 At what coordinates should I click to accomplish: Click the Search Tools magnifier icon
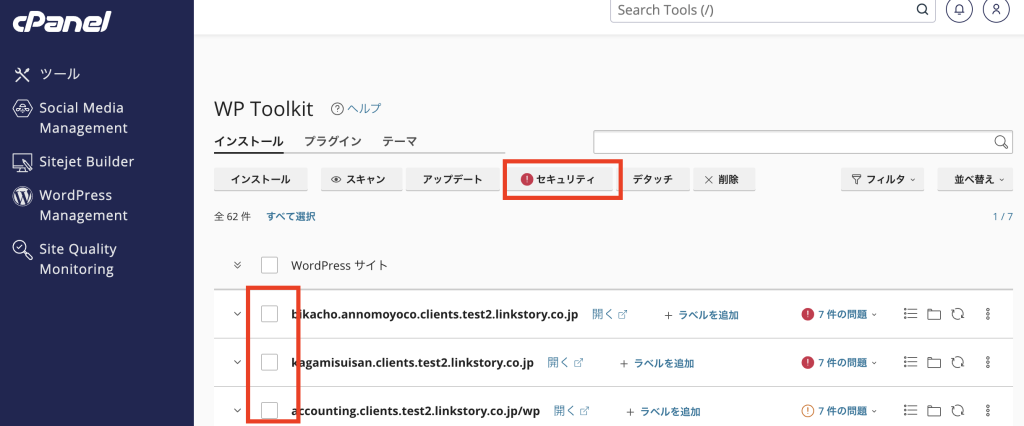924,10
